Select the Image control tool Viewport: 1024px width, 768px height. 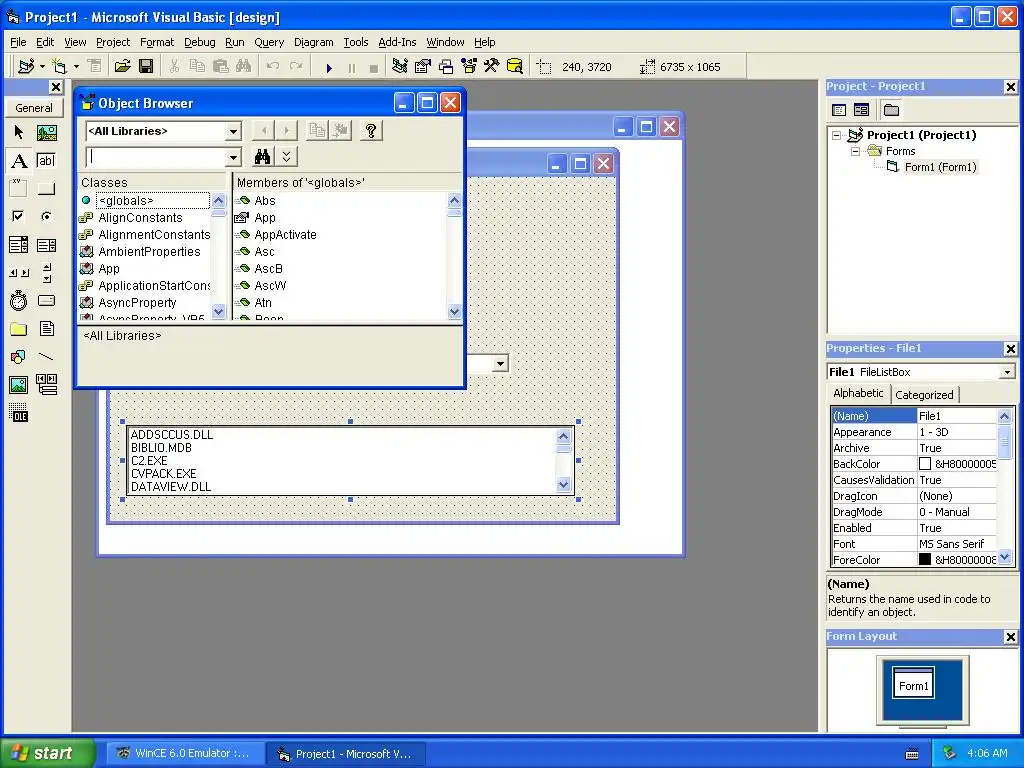pyautogui.click(x=19, y=385)
